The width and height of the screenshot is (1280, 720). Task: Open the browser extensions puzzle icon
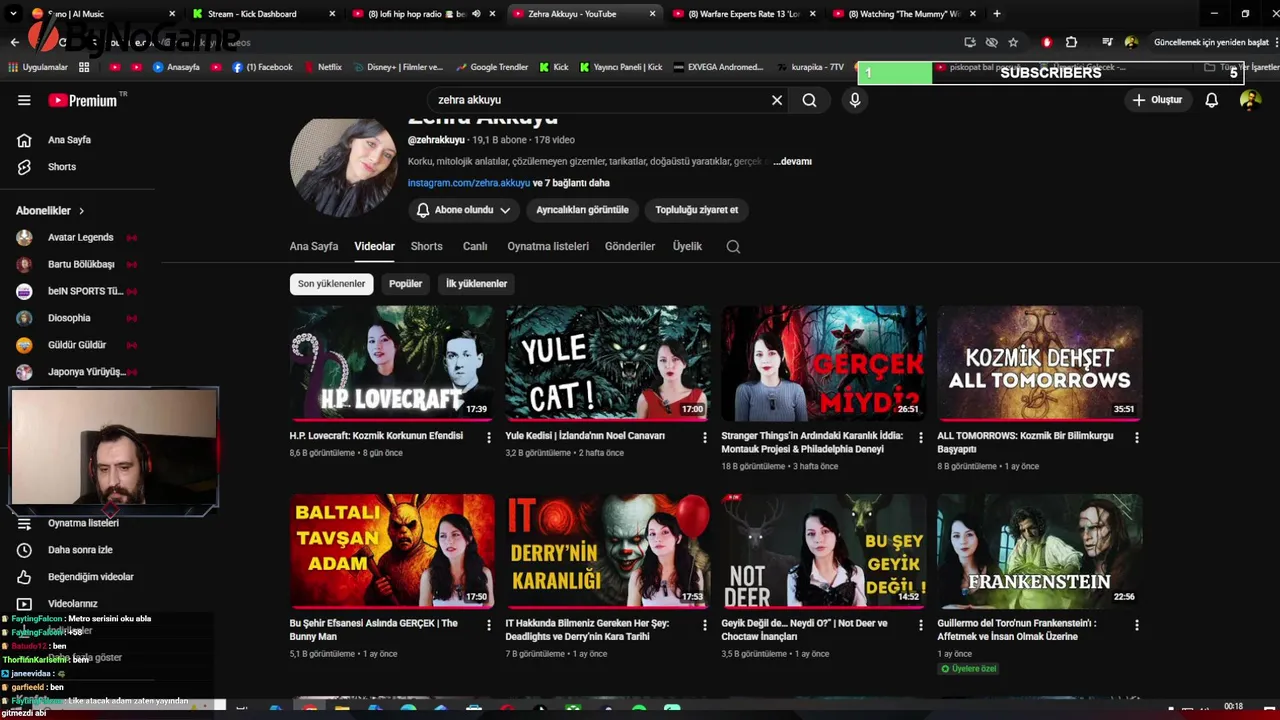pos(1071,42)
